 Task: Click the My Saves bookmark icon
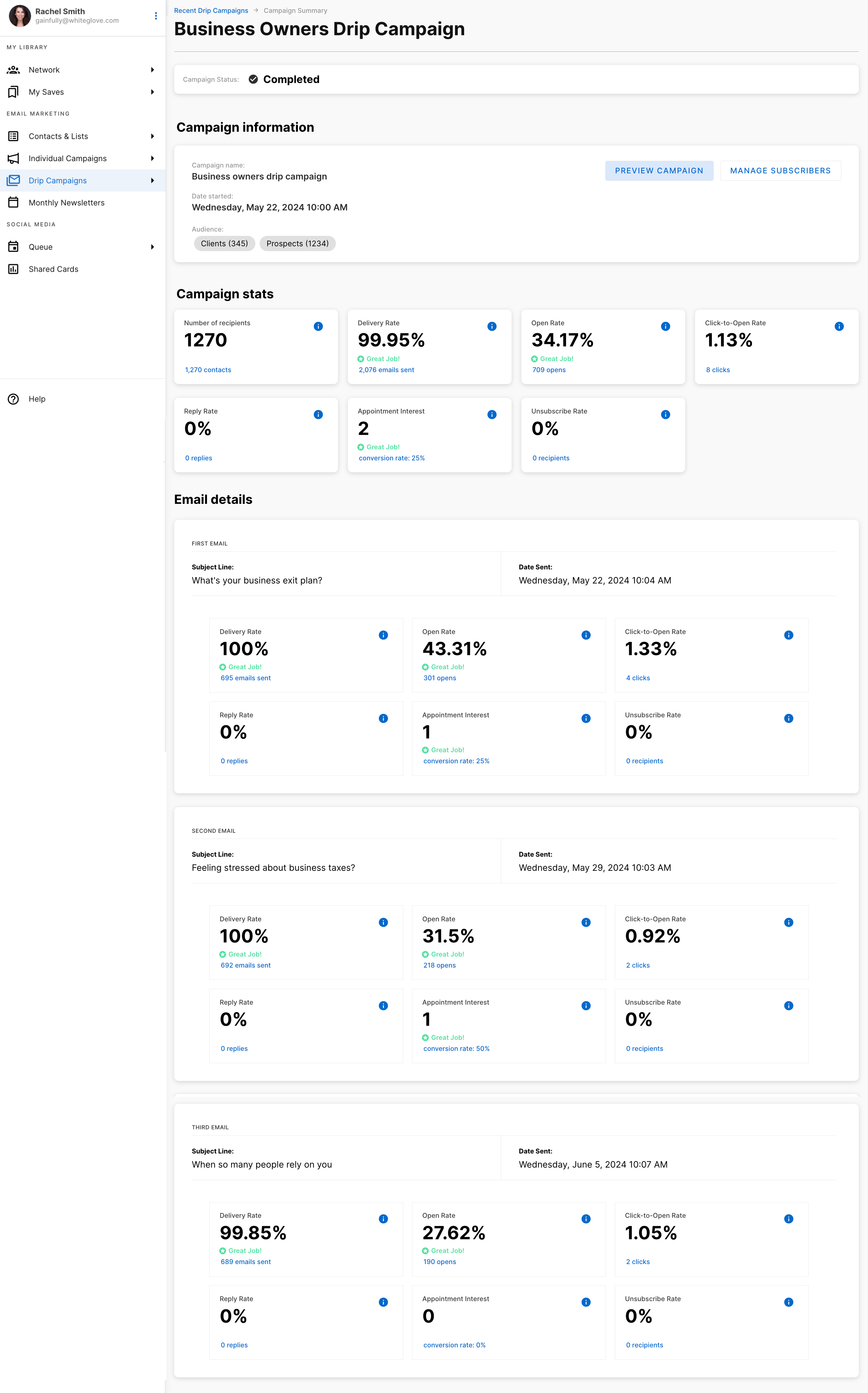pos(13,92)
